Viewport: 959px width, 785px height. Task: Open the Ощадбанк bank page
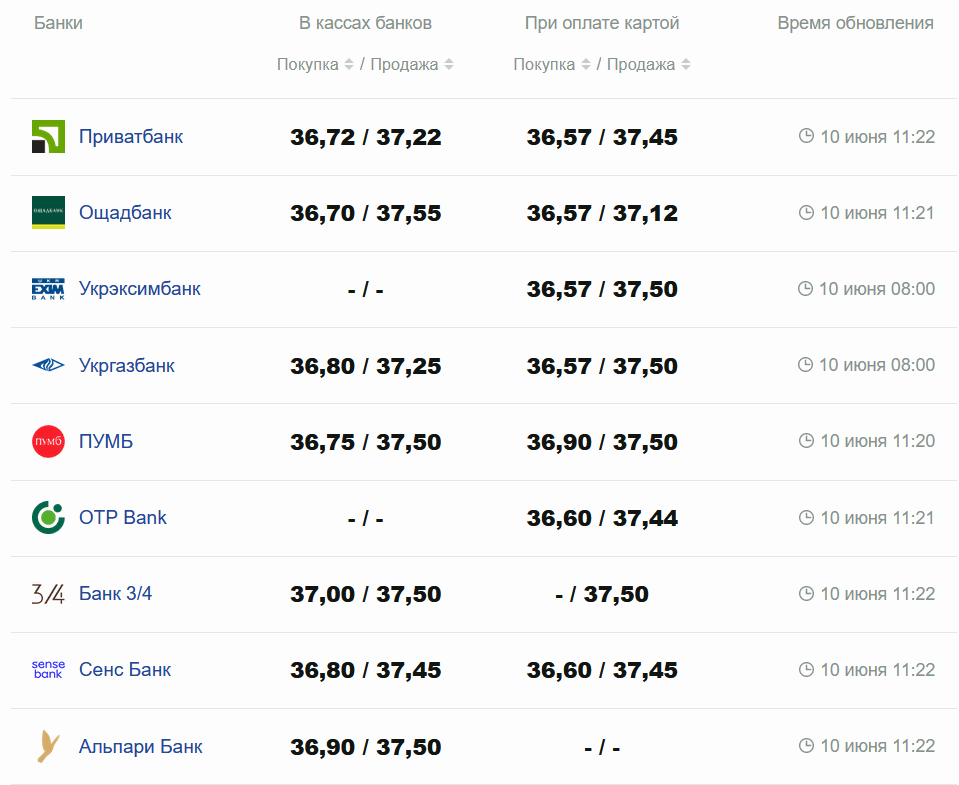125,213
